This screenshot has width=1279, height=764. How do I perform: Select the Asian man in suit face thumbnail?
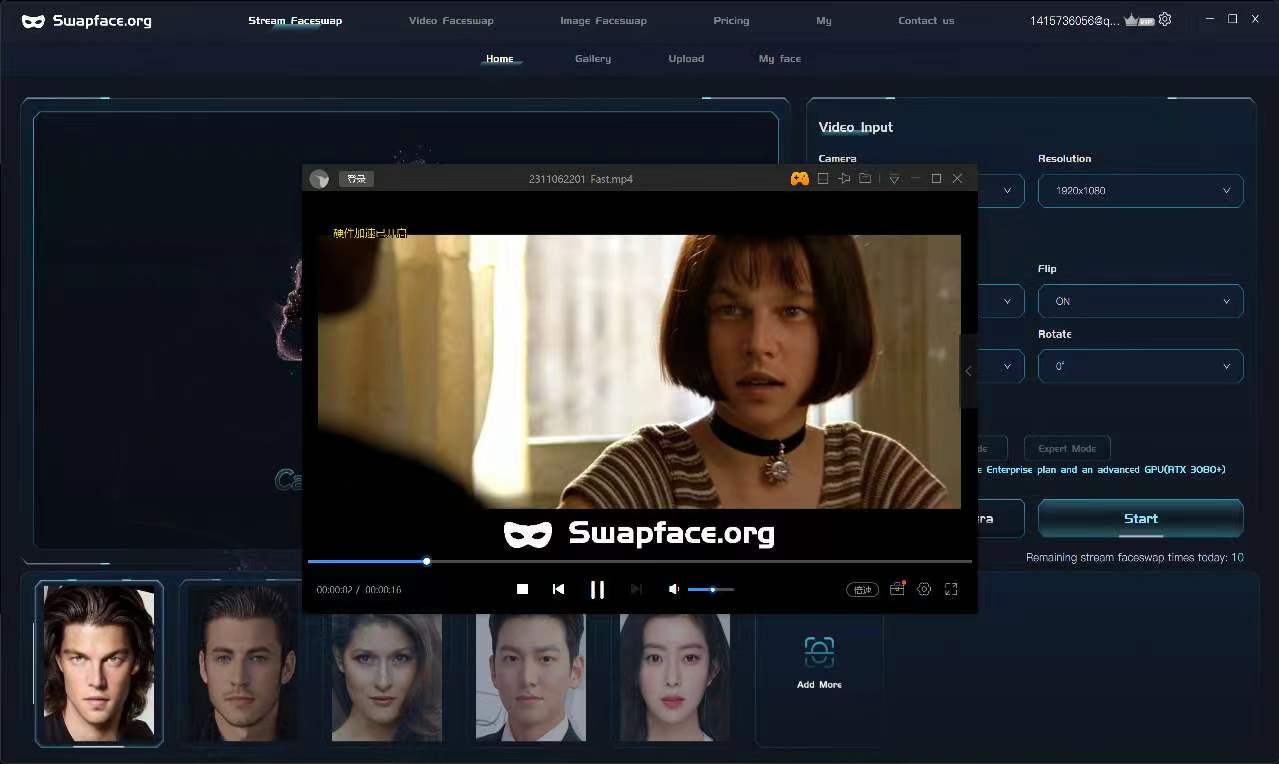pyautogui.click(x=531, y=678)
